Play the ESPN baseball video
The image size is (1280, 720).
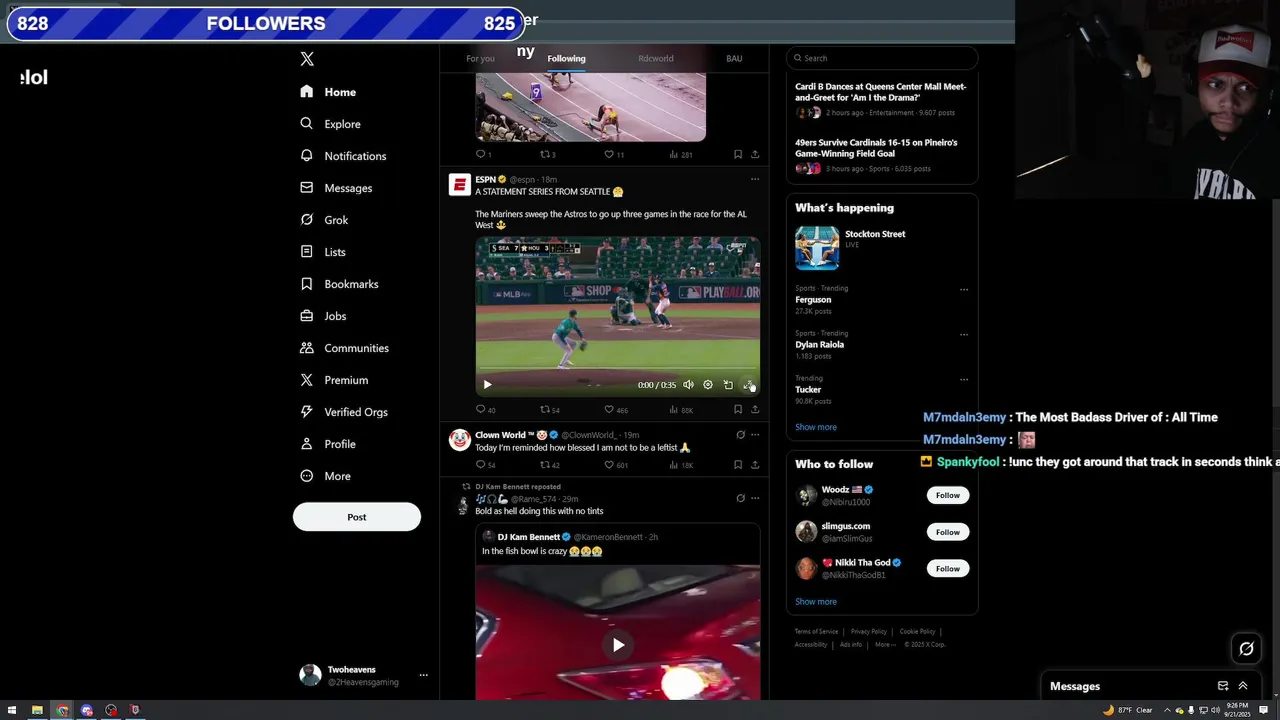(x=487, y=385)
